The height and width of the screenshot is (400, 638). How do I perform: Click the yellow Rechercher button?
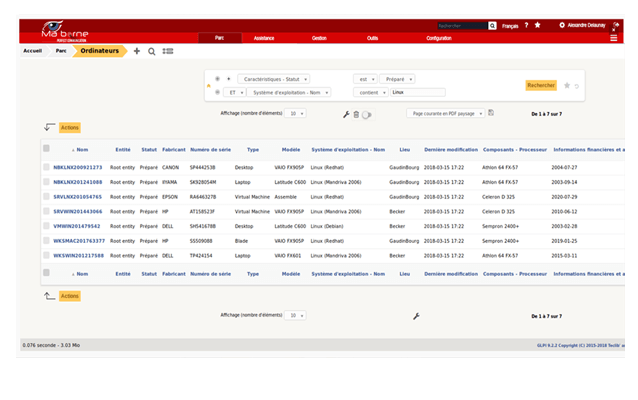tap(541, 85)
